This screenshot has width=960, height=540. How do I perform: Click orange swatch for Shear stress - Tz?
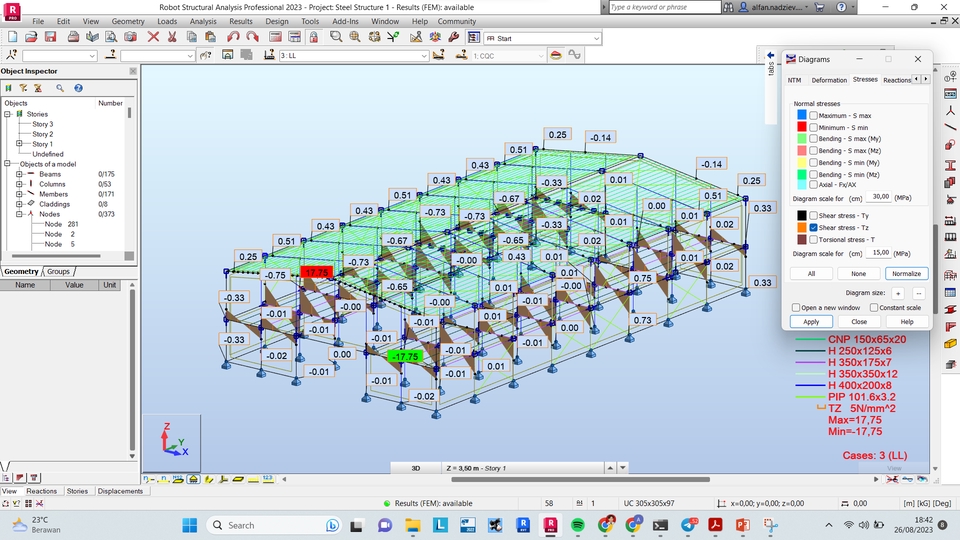(801, 227)
